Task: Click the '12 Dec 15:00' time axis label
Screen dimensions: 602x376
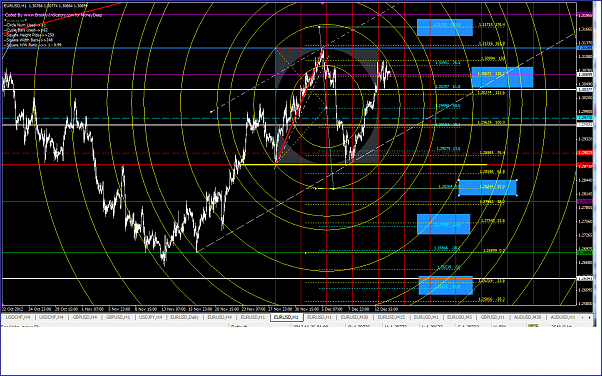Action: pyautogui.click(x=386, y=309)
